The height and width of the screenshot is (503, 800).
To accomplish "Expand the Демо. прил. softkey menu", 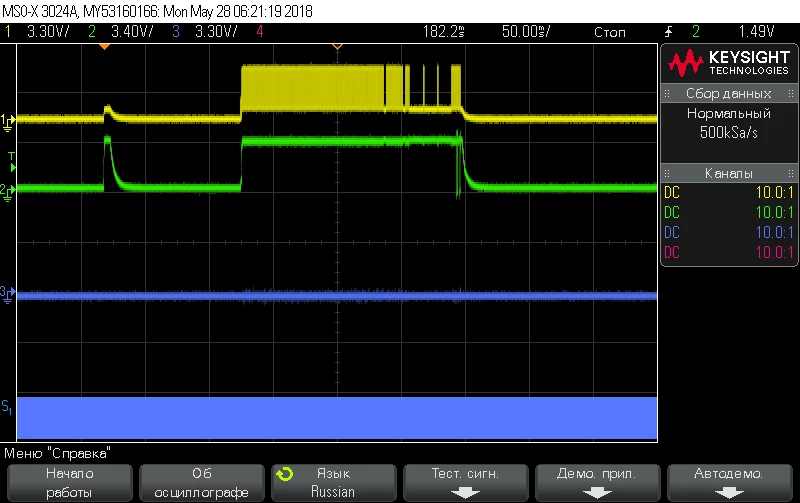I will [597, 483].
